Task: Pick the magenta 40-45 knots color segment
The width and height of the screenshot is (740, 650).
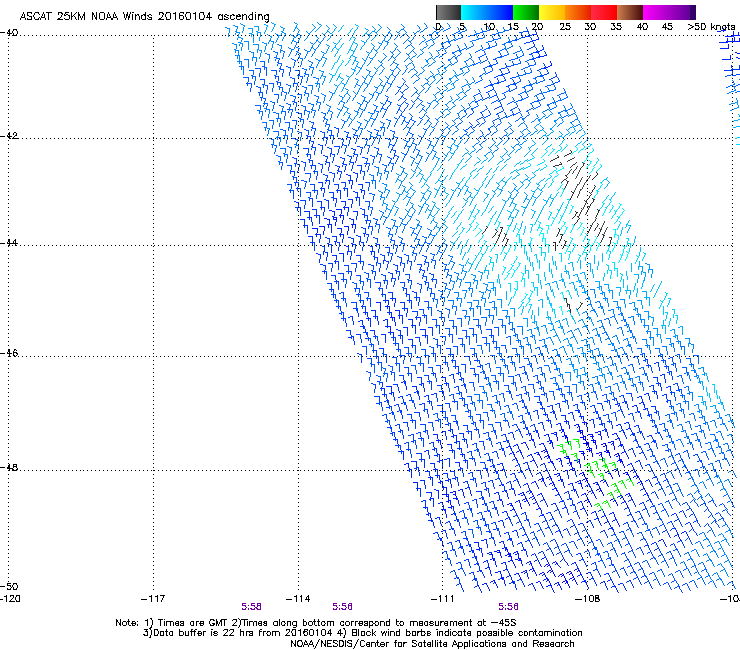Action: pyautogui.click(x=656, y=12)
